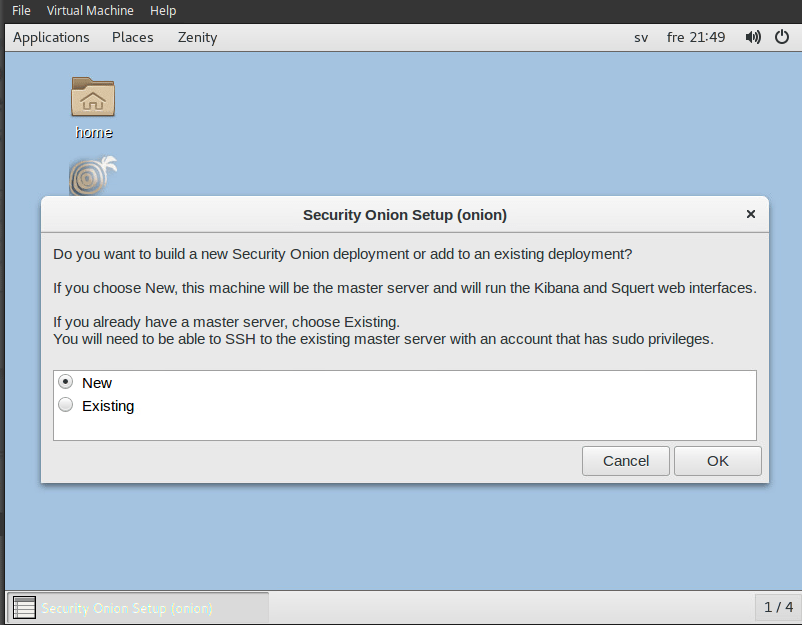Click the 1 / 4 workspace switcher
Screen dimensions: 802x625
point(778,607)
